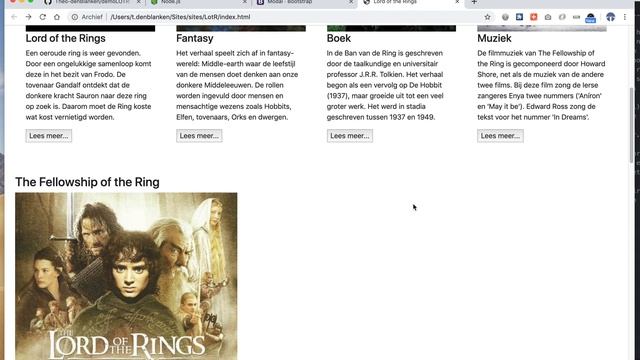Close the Modal Bootstrap tab
640x360 pixels.
351,2
